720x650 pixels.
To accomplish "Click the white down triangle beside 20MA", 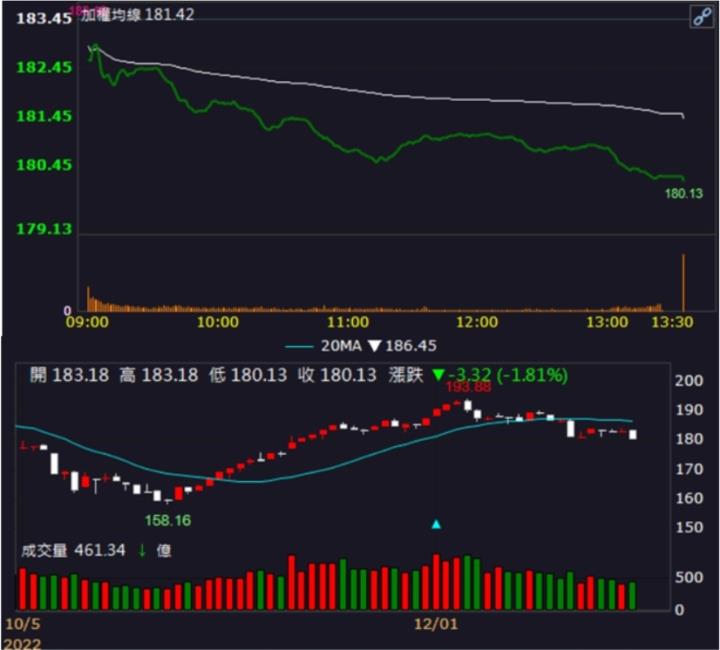I will tap(375, 346).
